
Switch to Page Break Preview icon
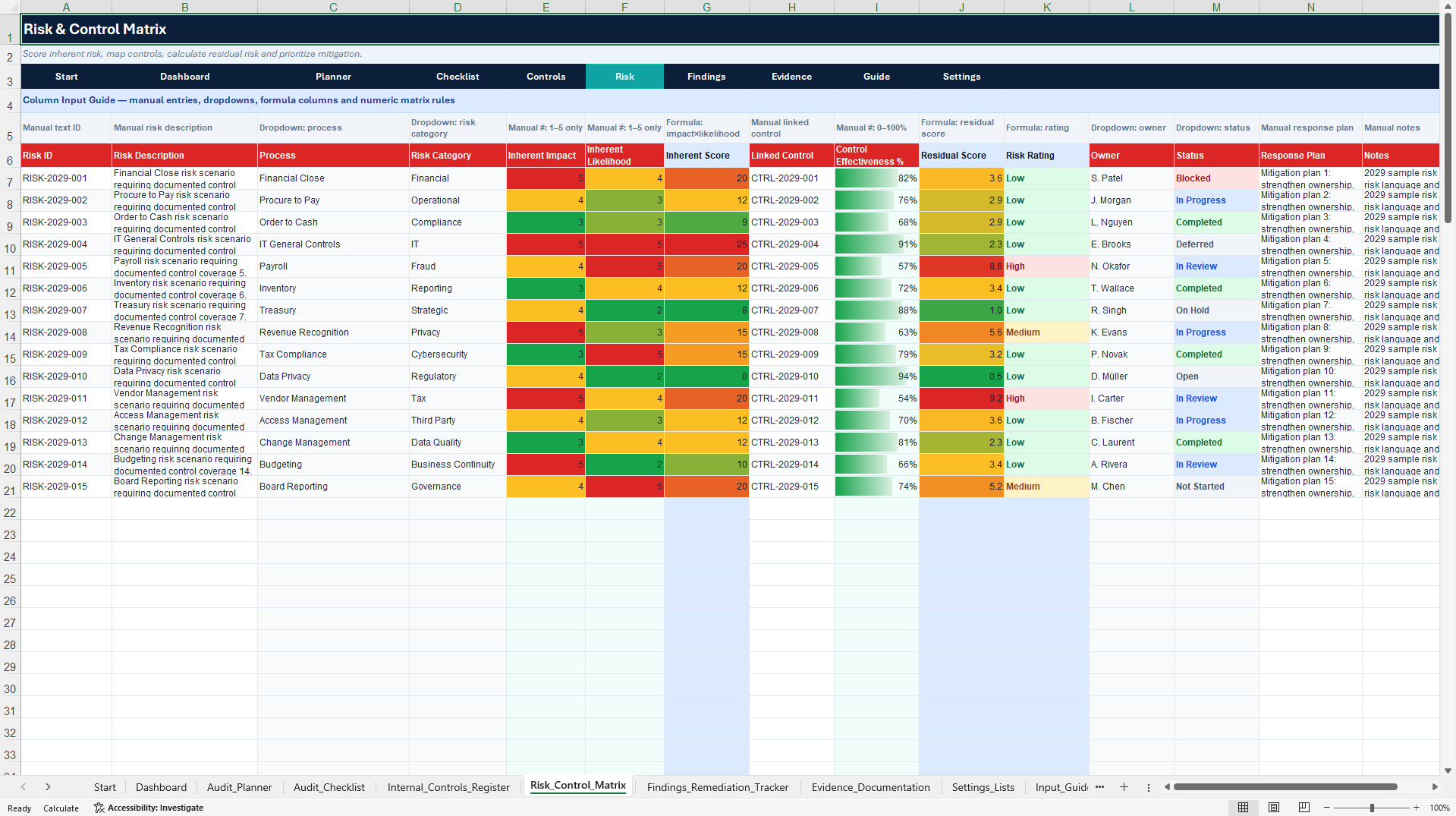(1303, 808)
